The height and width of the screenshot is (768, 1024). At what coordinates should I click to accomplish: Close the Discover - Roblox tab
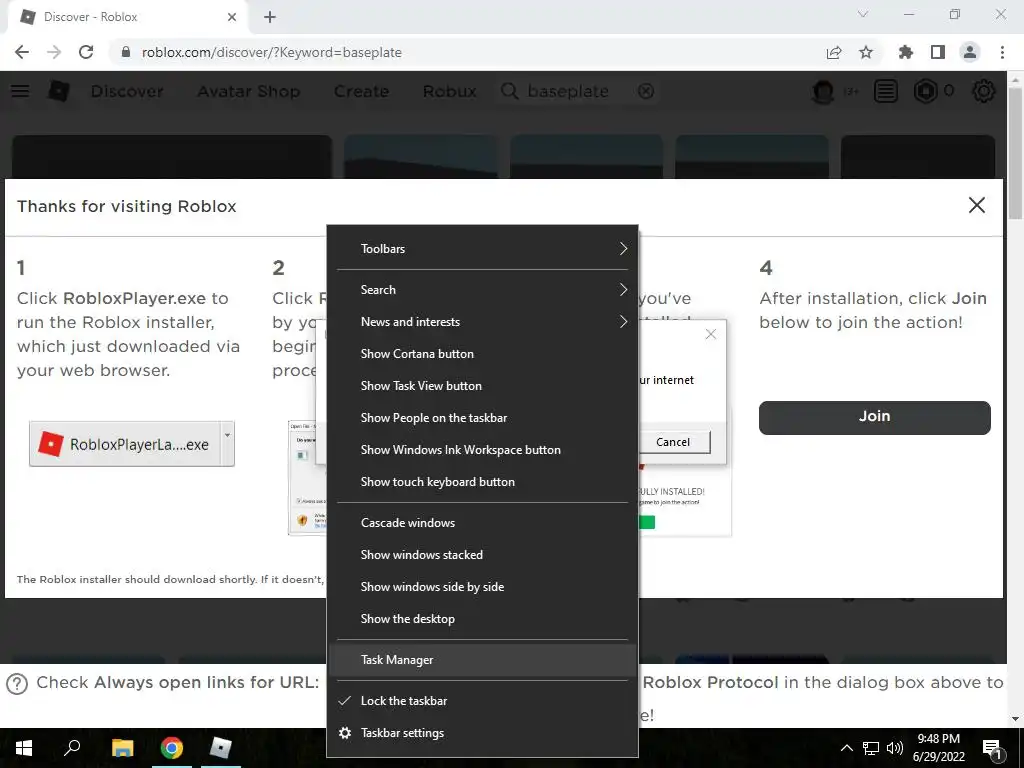tap(232, 17)
